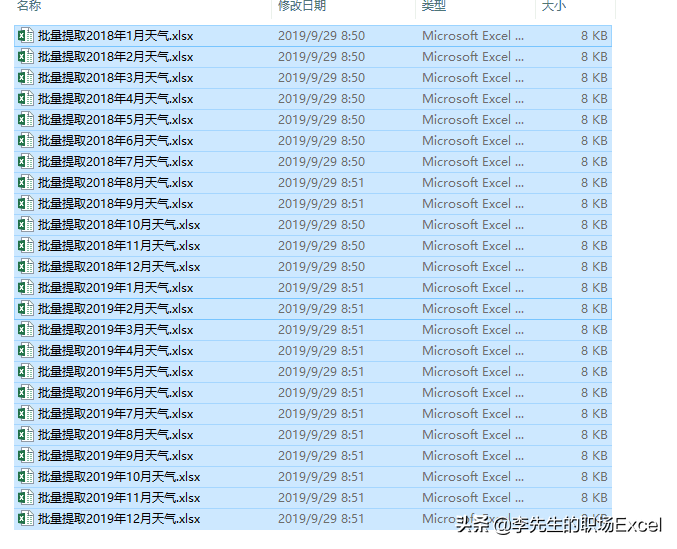The height and width of the screenshot is (549, 677).
Task: Click Excel icon of 批量提取2018年4月天气.xlsx
Action: click(25, 98)
